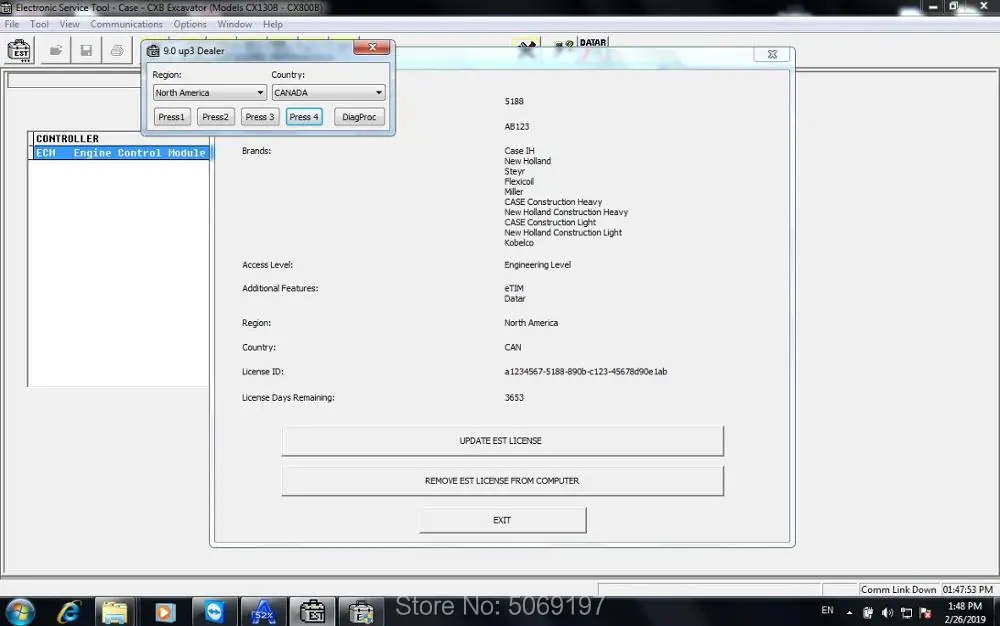Click REMOVE EST LICENSE FROM COMPUTER button
Screen dimensions: 1000x626
503,481
